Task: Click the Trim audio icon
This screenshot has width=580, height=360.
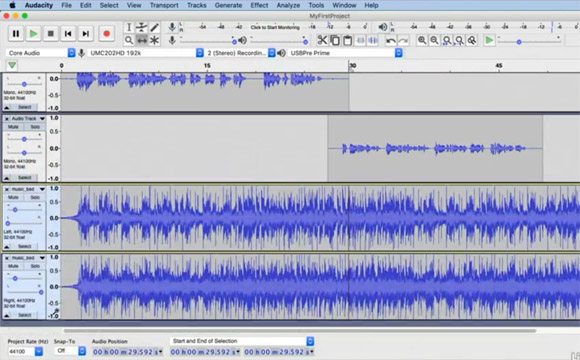Action: 360,40
